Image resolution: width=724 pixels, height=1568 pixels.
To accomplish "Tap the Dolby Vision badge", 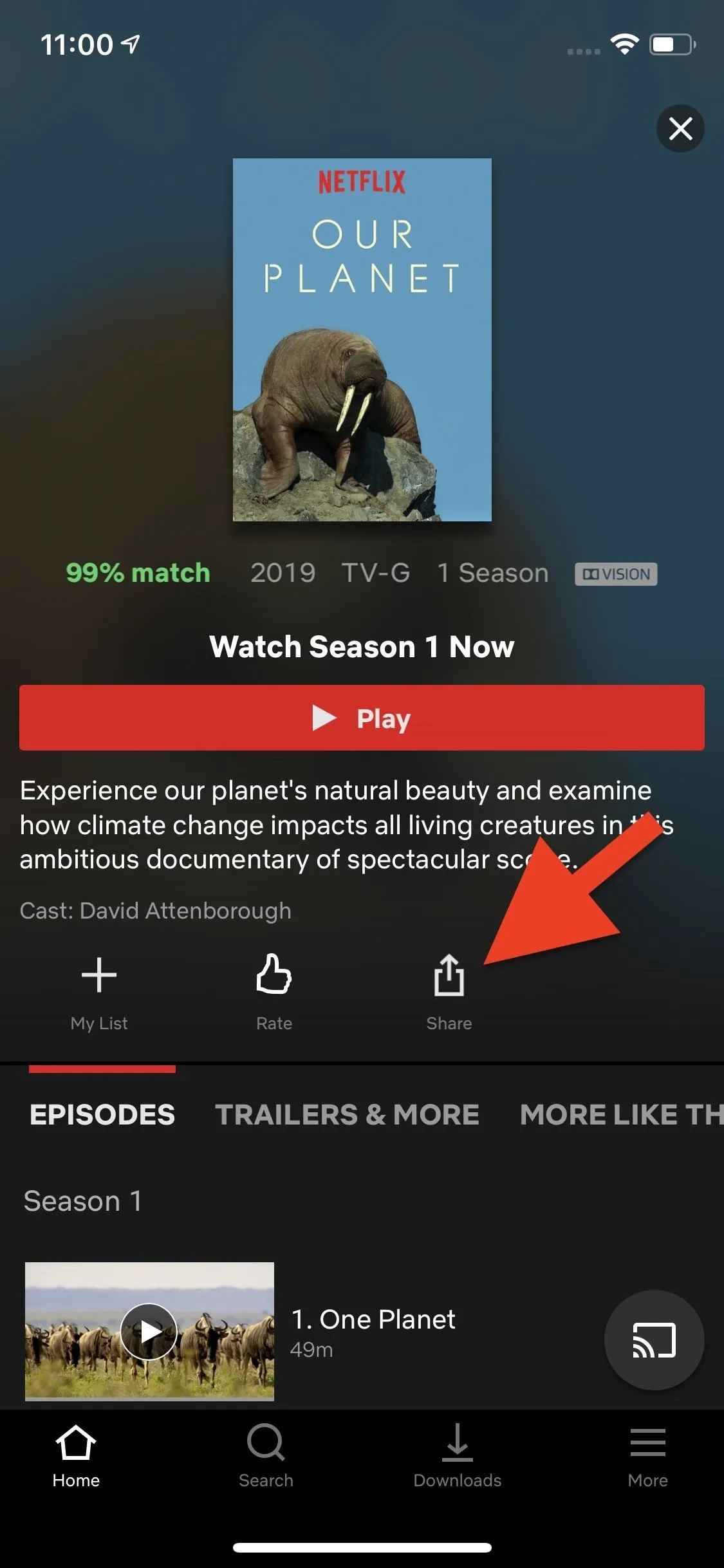I will coord(616,574).
